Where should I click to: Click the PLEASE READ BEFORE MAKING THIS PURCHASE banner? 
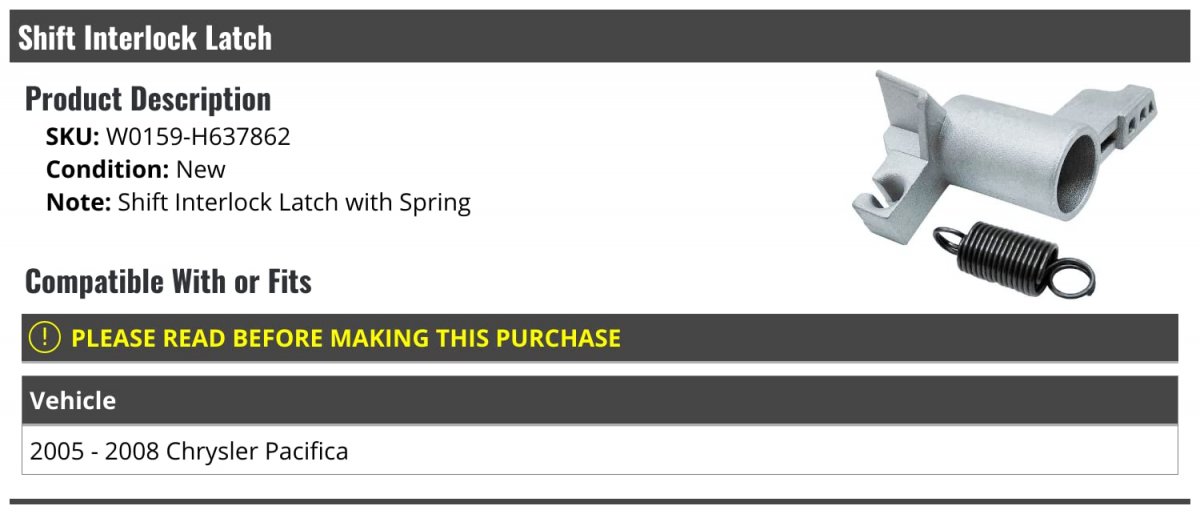click(600, 338)
